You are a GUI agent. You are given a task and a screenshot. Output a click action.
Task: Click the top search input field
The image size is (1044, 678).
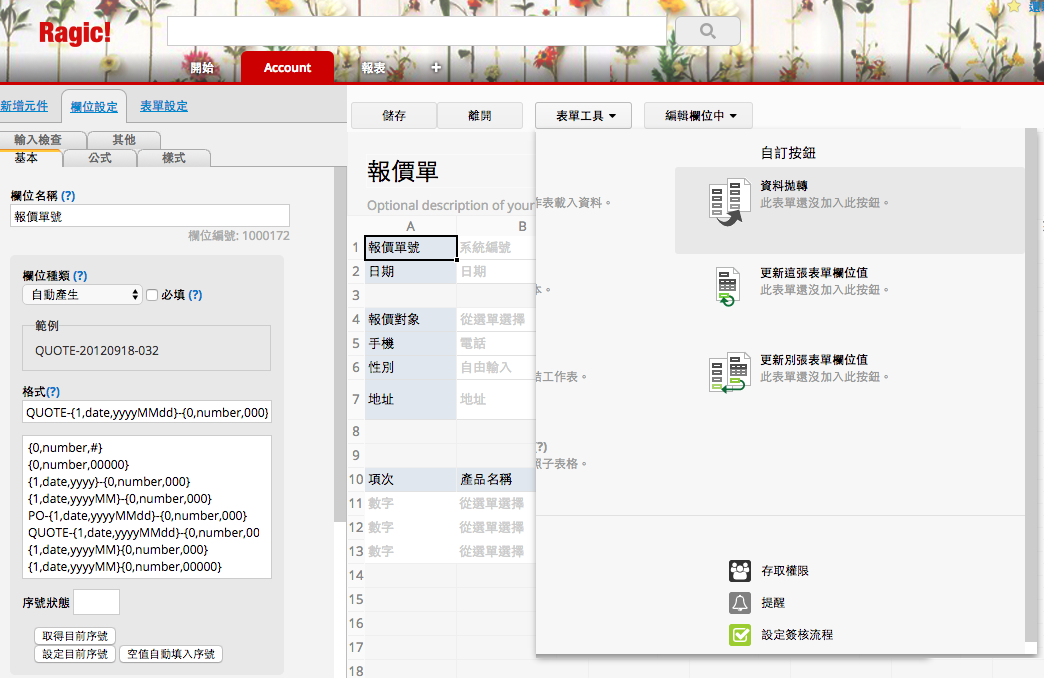(417, 31)
